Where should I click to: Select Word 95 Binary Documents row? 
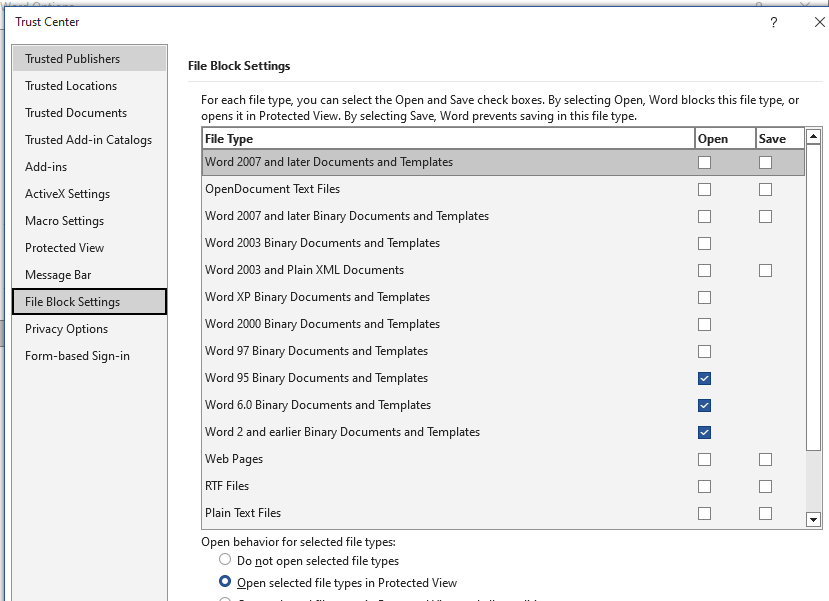pos(503,378)
